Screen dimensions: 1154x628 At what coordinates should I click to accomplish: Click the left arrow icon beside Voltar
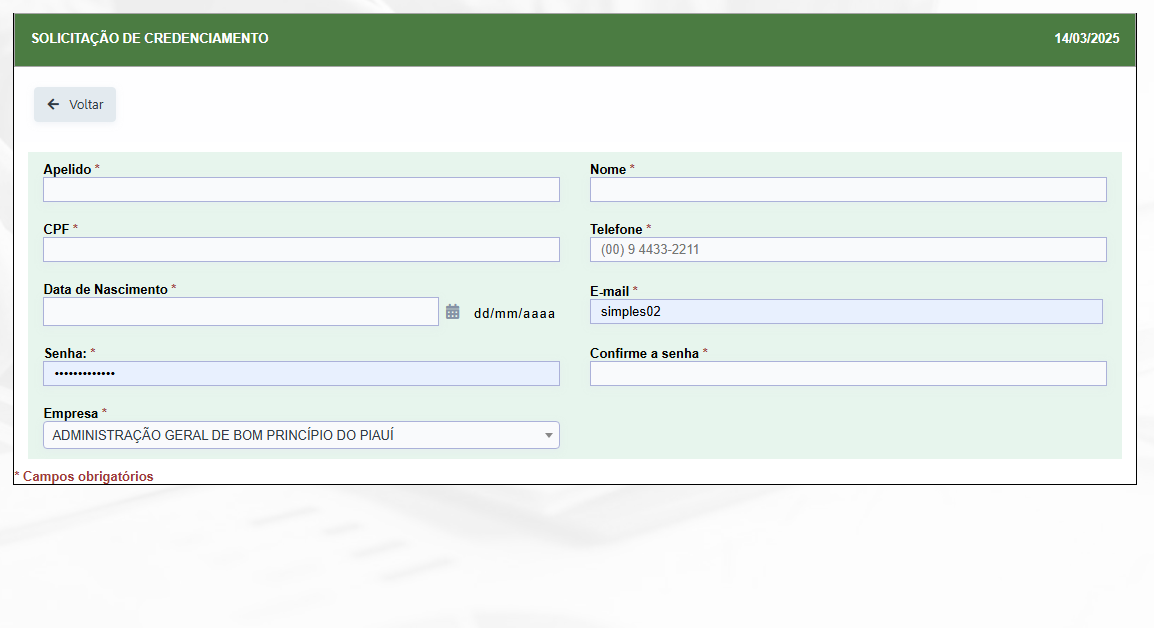click(53, 105)
